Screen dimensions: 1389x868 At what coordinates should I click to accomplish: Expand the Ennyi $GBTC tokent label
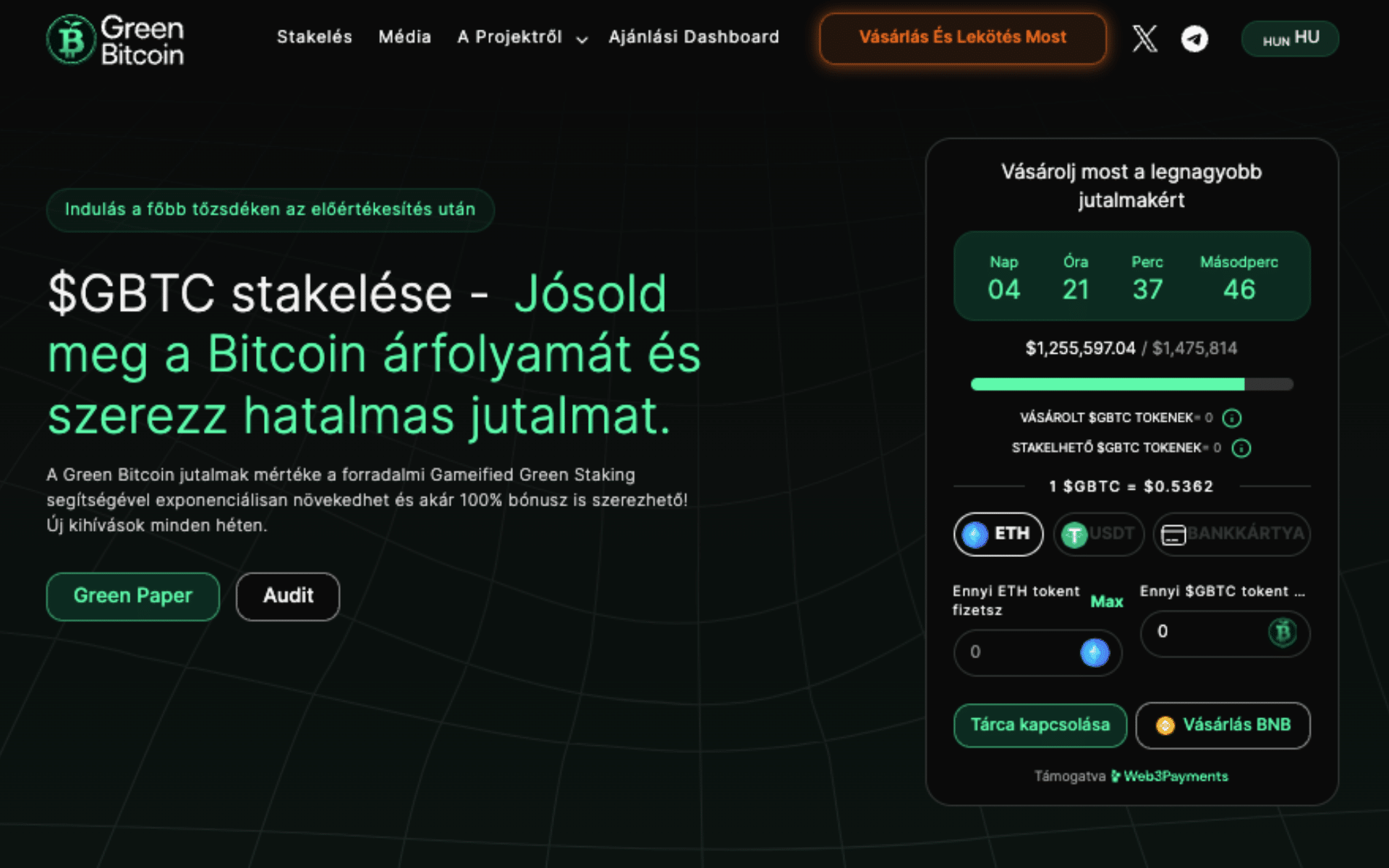[x=1226, y=591]
